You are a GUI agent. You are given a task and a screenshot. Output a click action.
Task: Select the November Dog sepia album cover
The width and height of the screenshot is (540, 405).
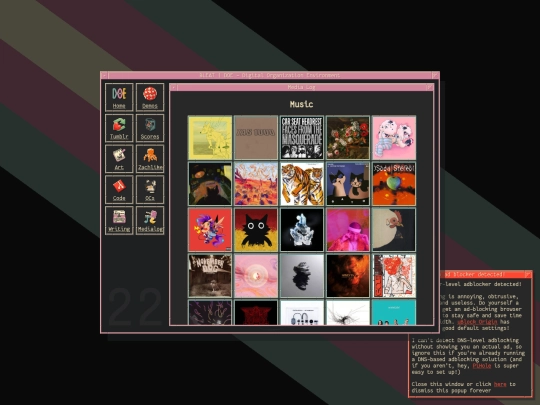pos(210,276)
